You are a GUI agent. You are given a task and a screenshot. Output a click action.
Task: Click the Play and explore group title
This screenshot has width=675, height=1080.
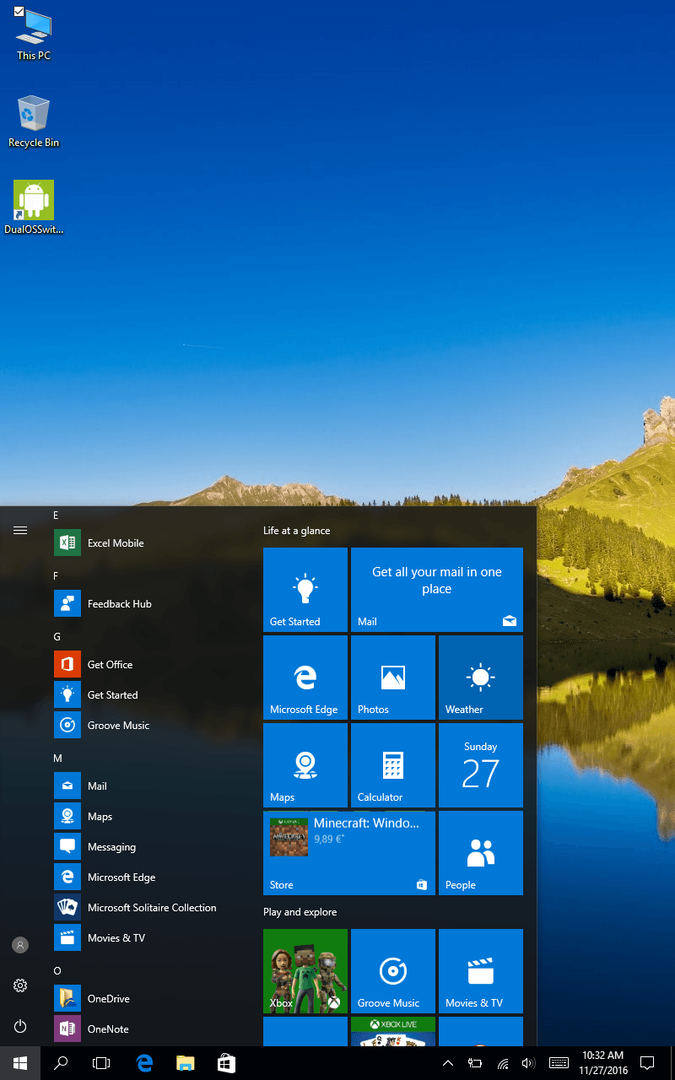pyautogui.click(x=300, y=912)
